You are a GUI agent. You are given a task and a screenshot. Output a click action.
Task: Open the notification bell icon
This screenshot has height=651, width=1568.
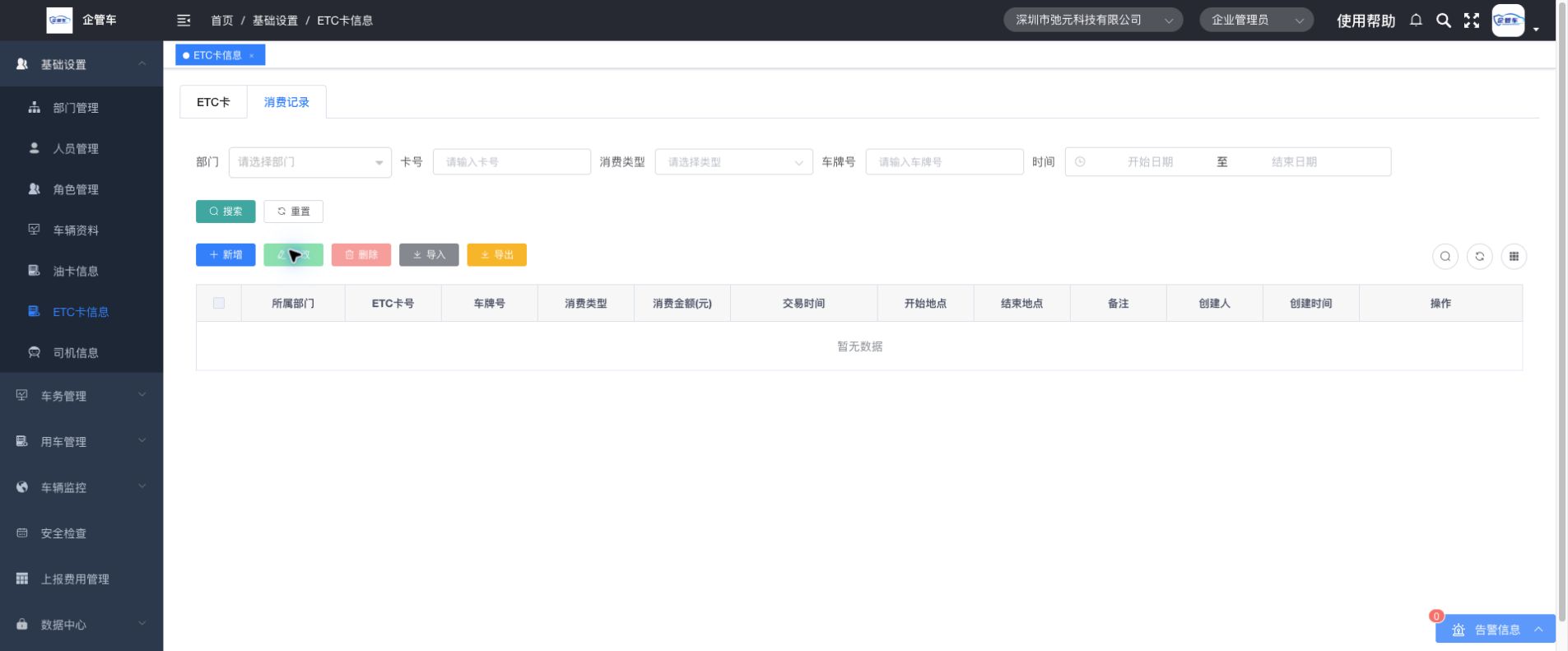pyautogui.click(x=1416, y=21)
